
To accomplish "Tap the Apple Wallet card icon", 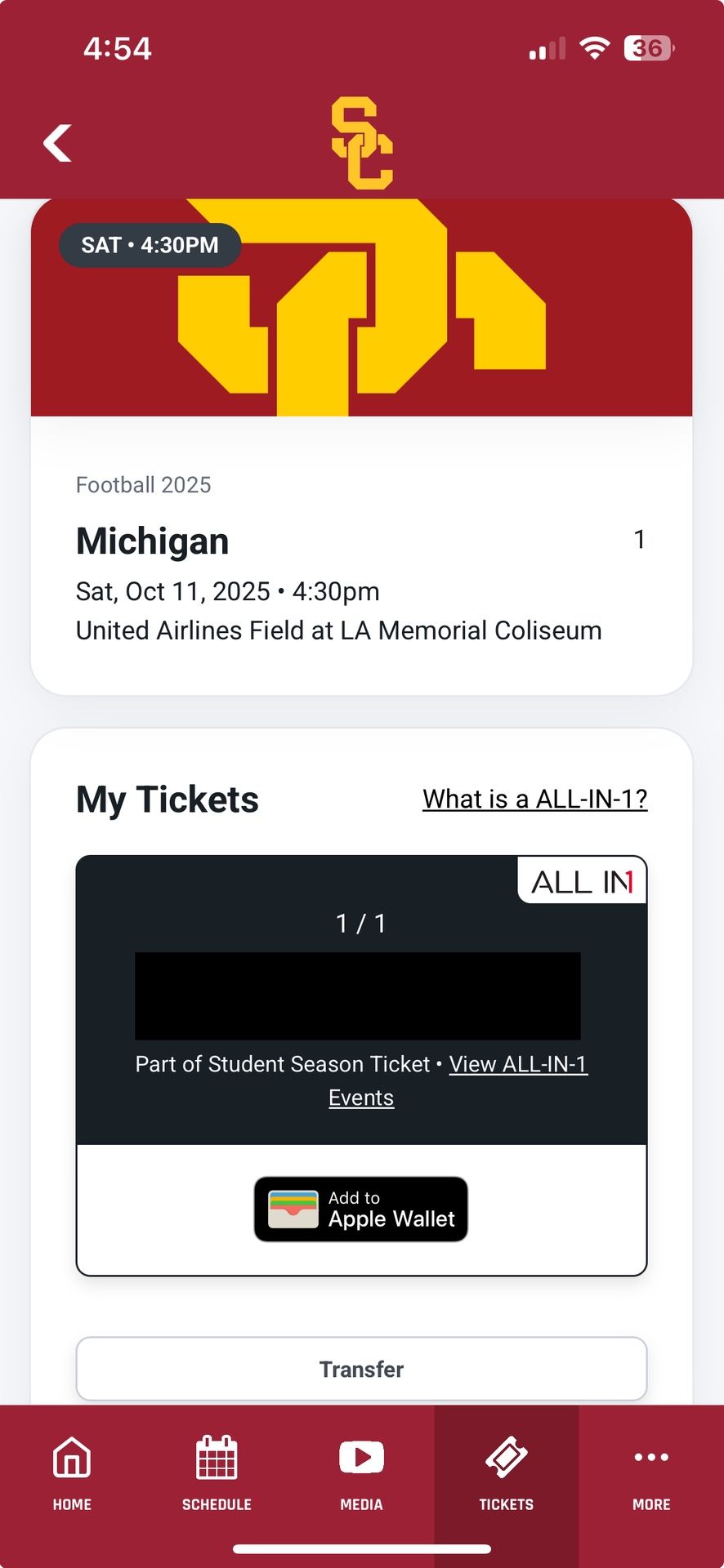I will click(x=293, y=1209).
